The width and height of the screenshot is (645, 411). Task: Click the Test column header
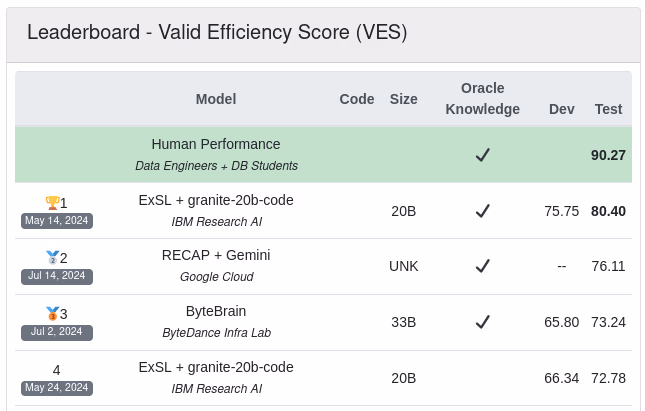608,109
